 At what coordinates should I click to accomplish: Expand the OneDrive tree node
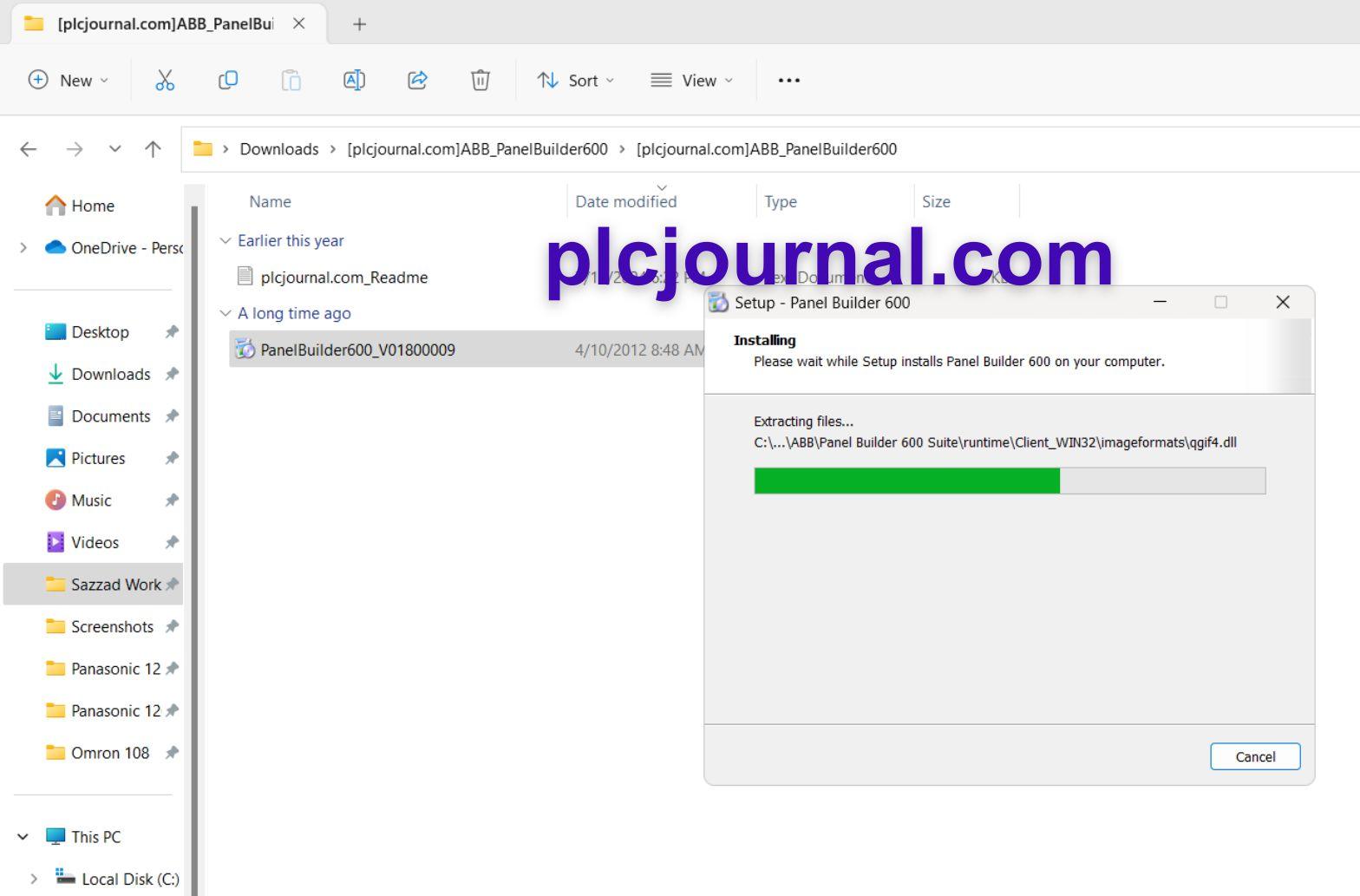click(23, 248)
